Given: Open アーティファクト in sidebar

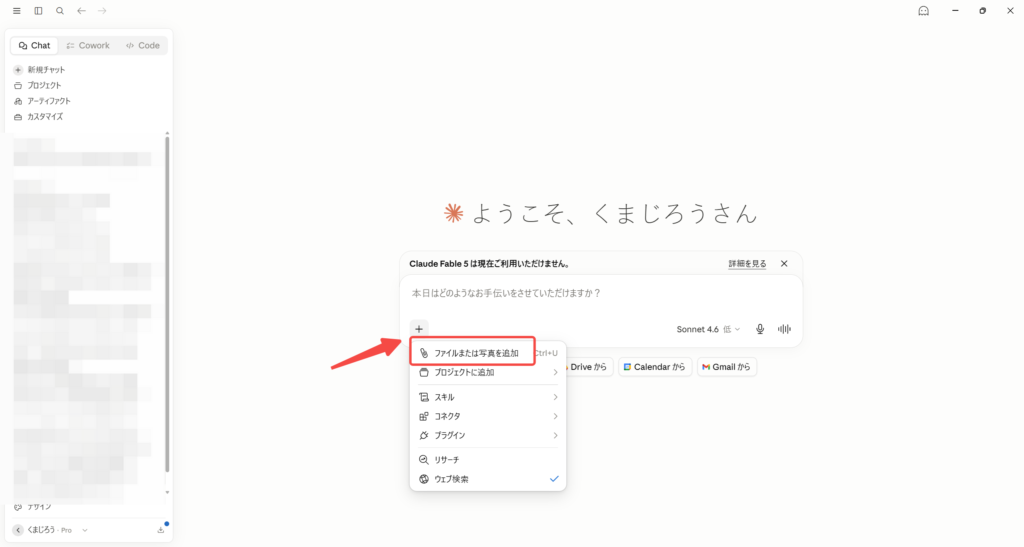Looking at the screenshot, I should (42, 101).
